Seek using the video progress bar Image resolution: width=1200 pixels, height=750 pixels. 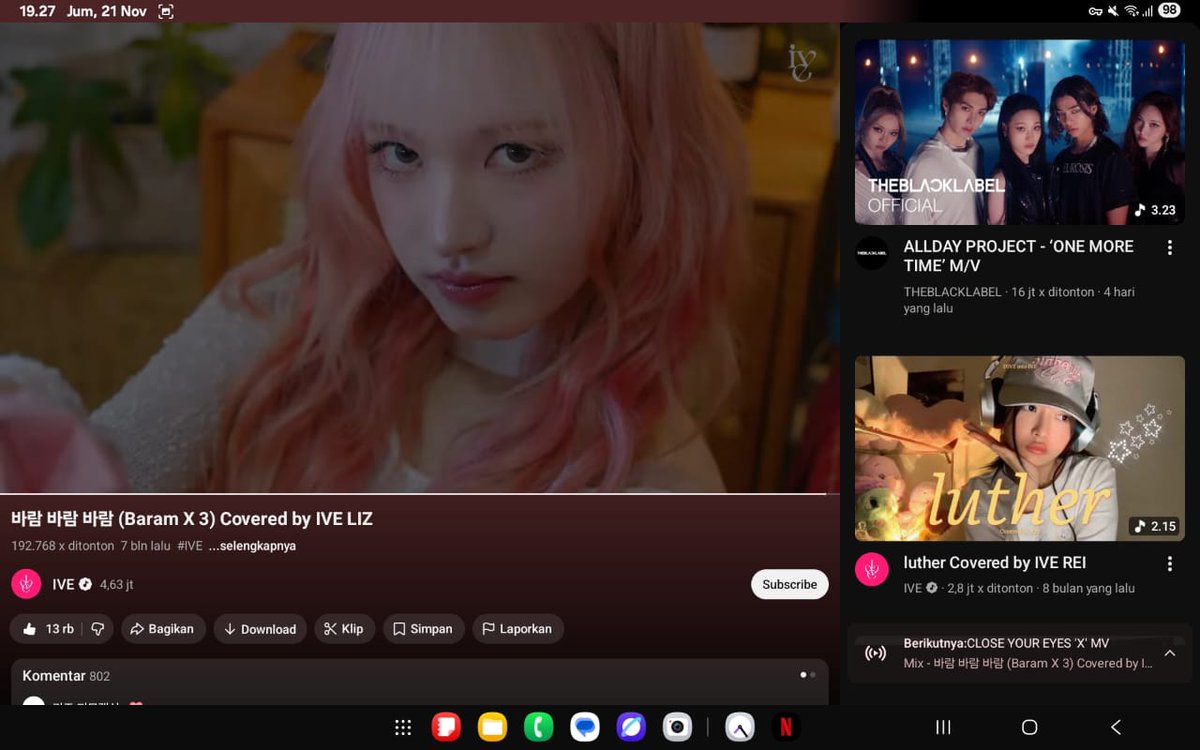point(420,494)
